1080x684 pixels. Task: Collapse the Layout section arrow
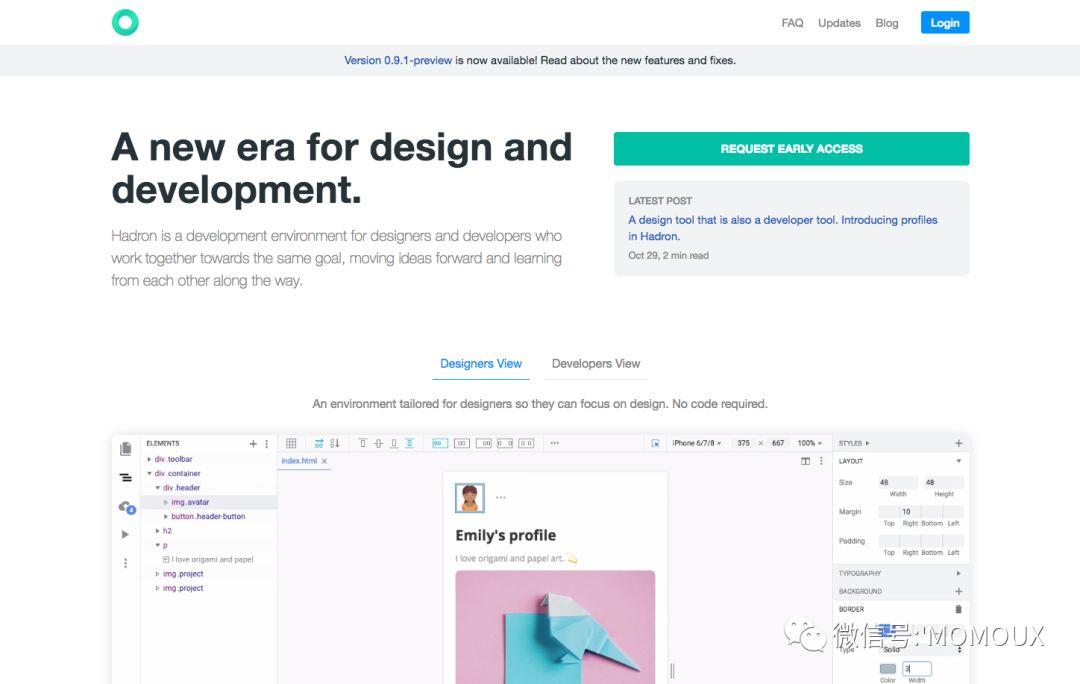click(959, 461)
